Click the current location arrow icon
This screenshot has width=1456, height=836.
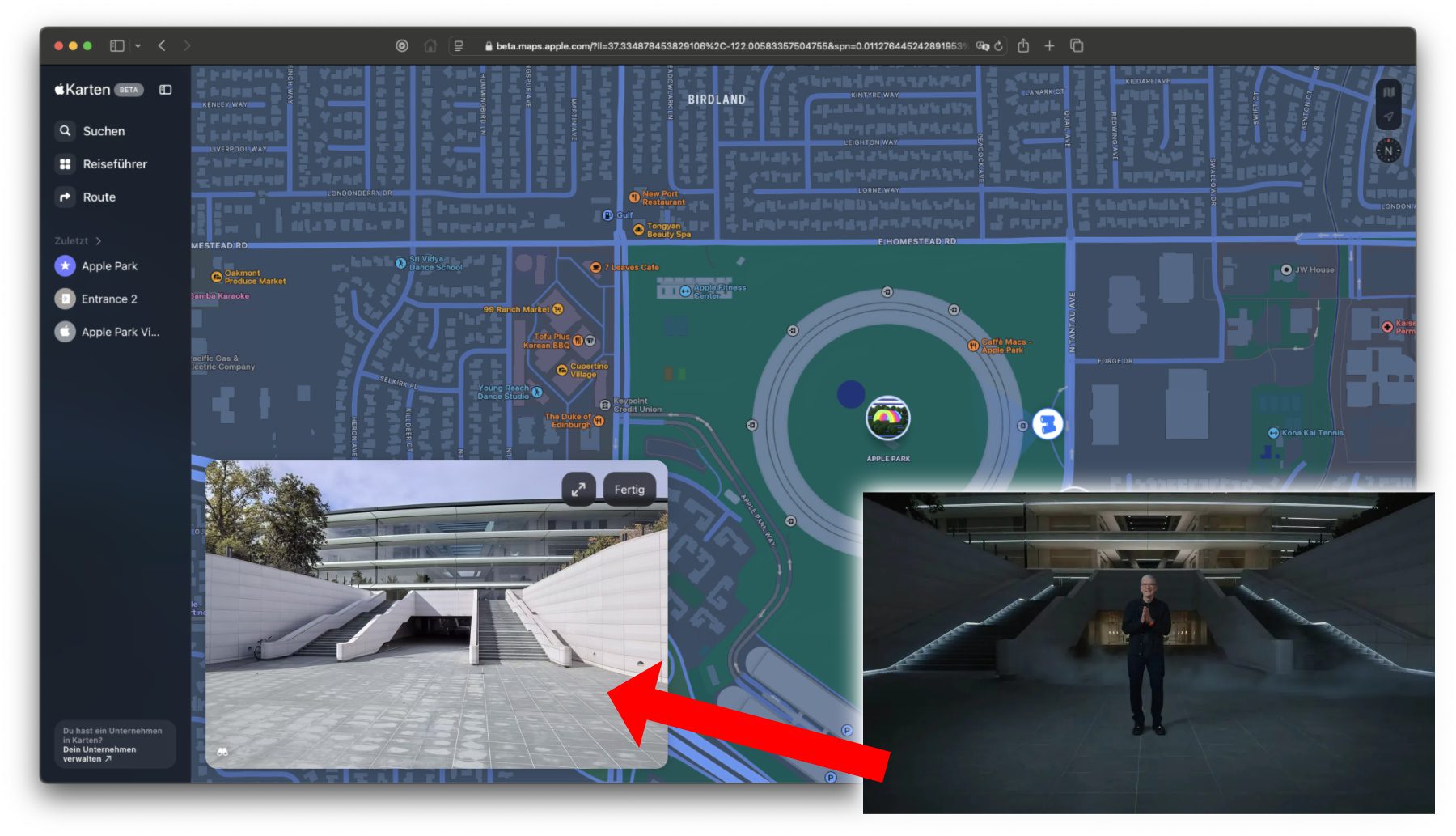1388,117
